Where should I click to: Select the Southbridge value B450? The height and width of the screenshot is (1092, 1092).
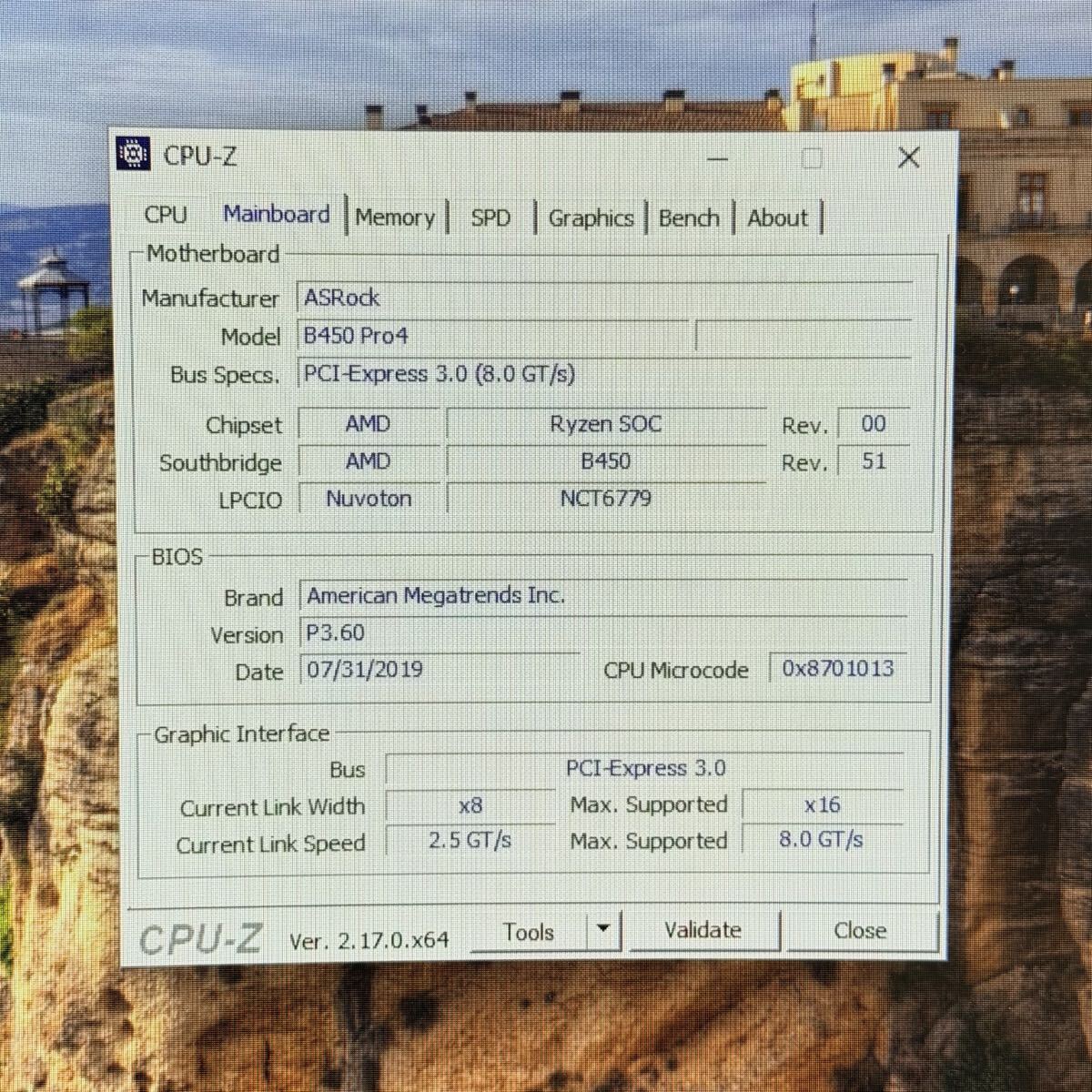tap(606, 461)
